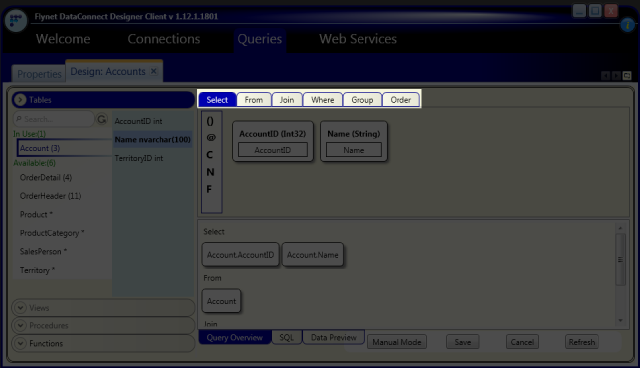
Task: Select the Where clause tab
Action: tap(322, 100)
